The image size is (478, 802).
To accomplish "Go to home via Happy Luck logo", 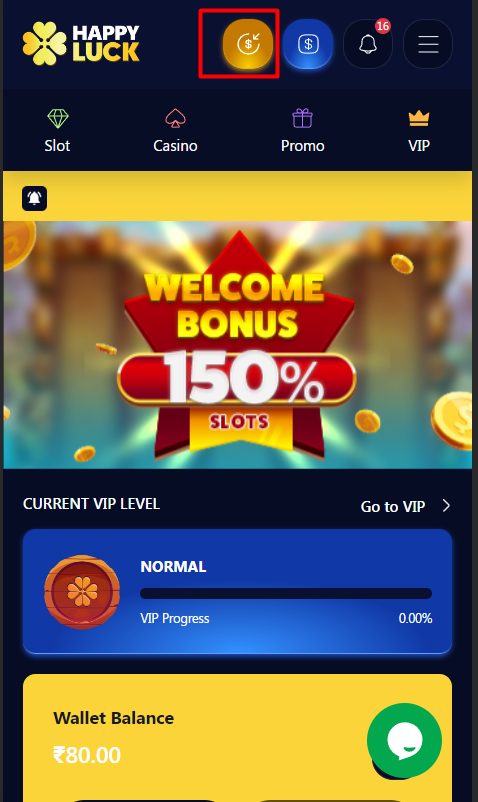I will pyautogui.click(x=81, y=43).
